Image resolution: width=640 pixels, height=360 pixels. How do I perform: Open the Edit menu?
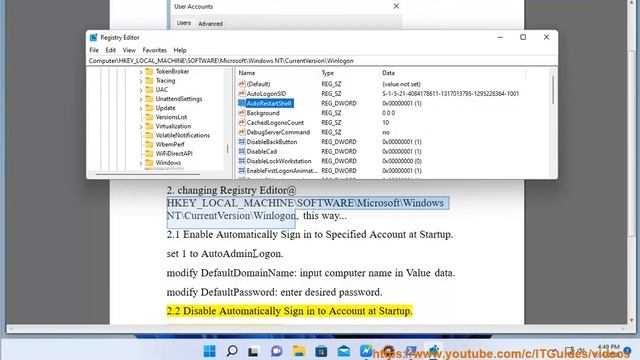click(111, 50)
